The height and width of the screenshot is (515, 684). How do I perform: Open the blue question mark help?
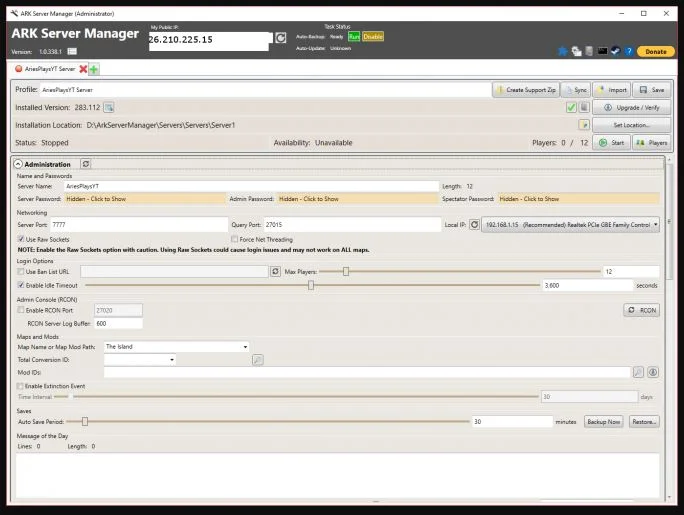point(629,51)
